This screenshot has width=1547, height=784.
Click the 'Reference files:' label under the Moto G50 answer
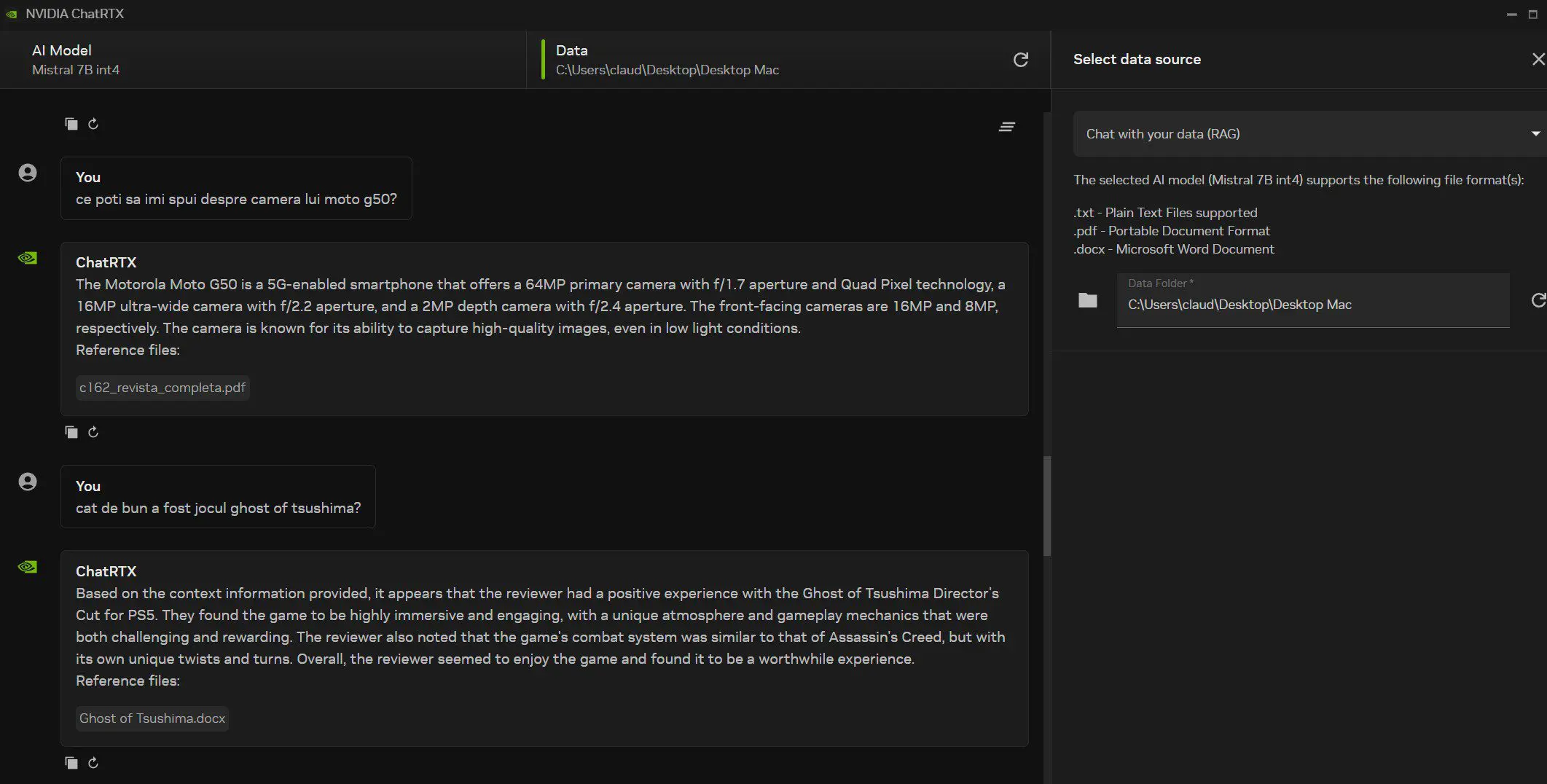pos(128,350)
